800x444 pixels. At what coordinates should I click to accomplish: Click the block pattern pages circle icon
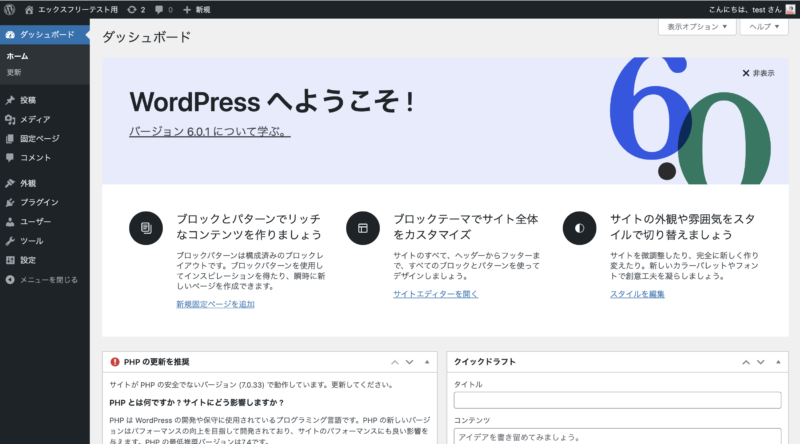146,228
